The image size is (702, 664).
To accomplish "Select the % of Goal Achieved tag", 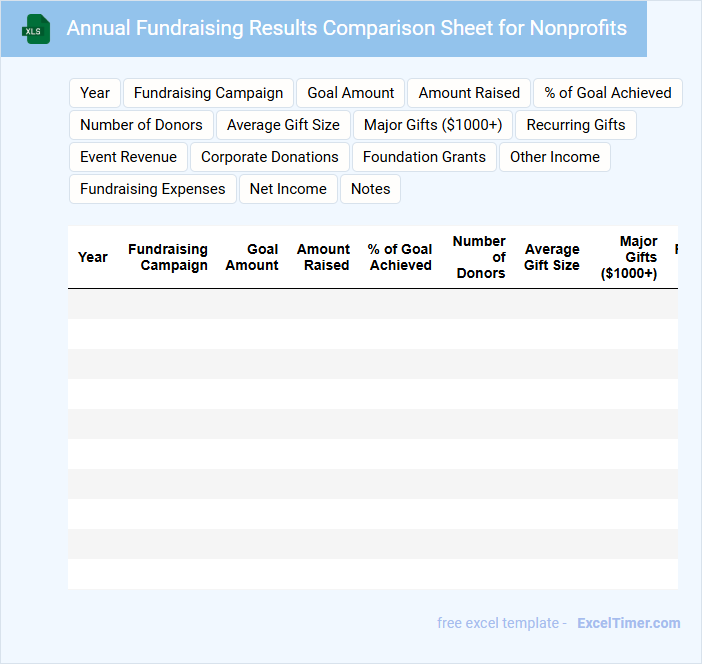I will pos(608,93).
